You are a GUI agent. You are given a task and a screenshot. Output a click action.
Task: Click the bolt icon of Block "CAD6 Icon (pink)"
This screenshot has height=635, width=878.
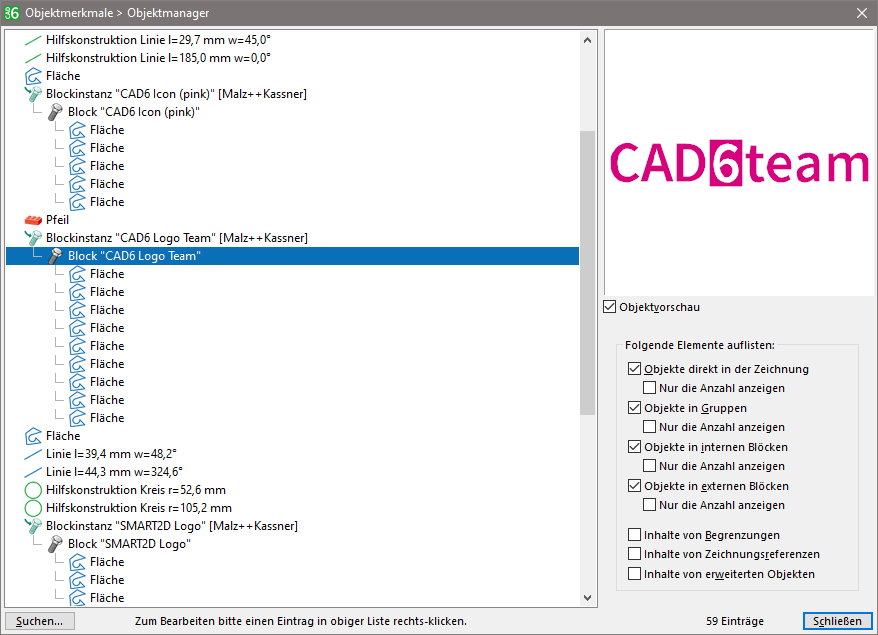55,112
